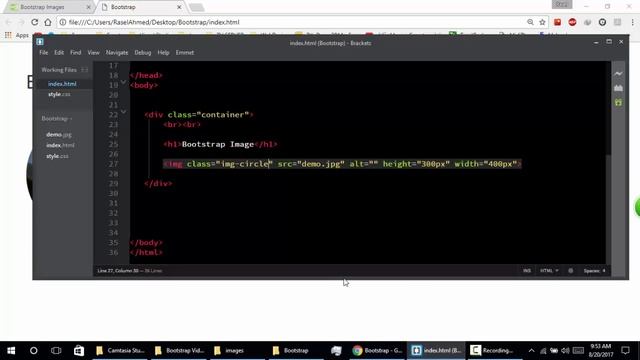Collapse the body tag fold arrow on line 19
The image size is (640, 360).
pos(123,83)
